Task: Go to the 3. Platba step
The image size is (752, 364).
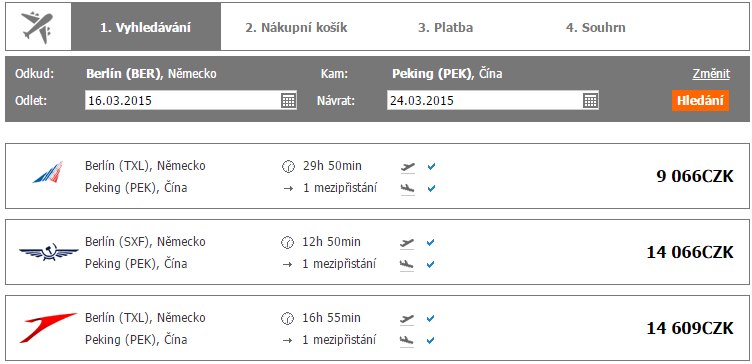Action: click(x=446, y=27)
